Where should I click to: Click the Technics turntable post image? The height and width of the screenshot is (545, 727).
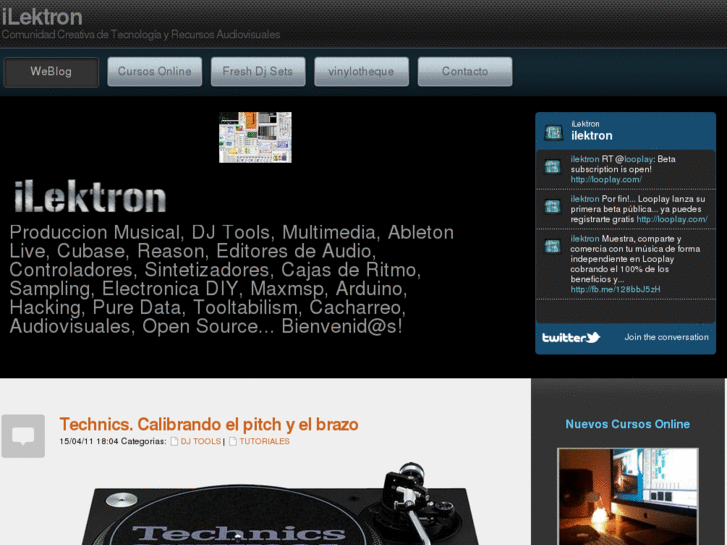pyautogui.click(x=278, y=503)
